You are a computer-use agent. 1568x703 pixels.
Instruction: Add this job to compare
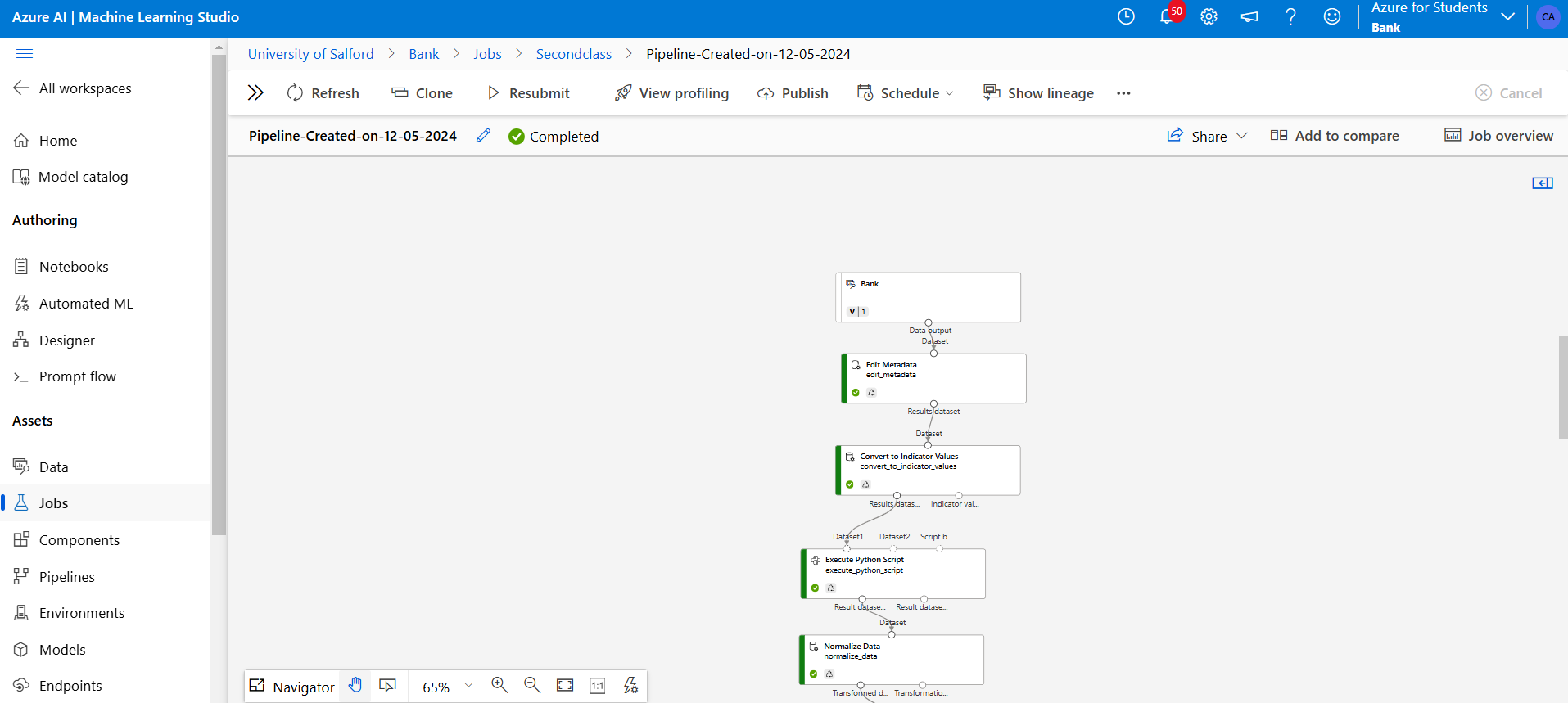click(x=1335, y=136)
